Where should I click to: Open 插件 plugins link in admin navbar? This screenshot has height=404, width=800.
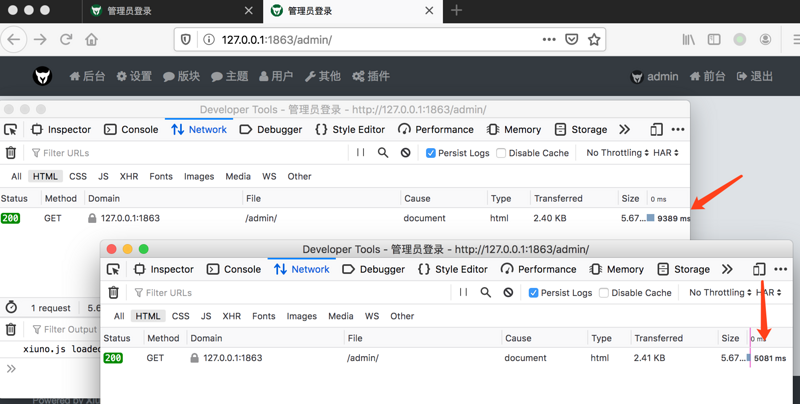tap(371, 77)
